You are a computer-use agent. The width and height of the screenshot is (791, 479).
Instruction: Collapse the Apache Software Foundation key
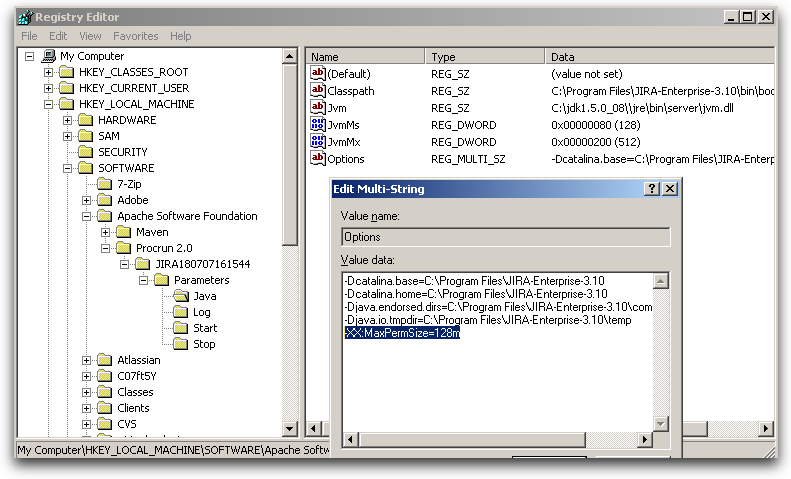(87, 216)
